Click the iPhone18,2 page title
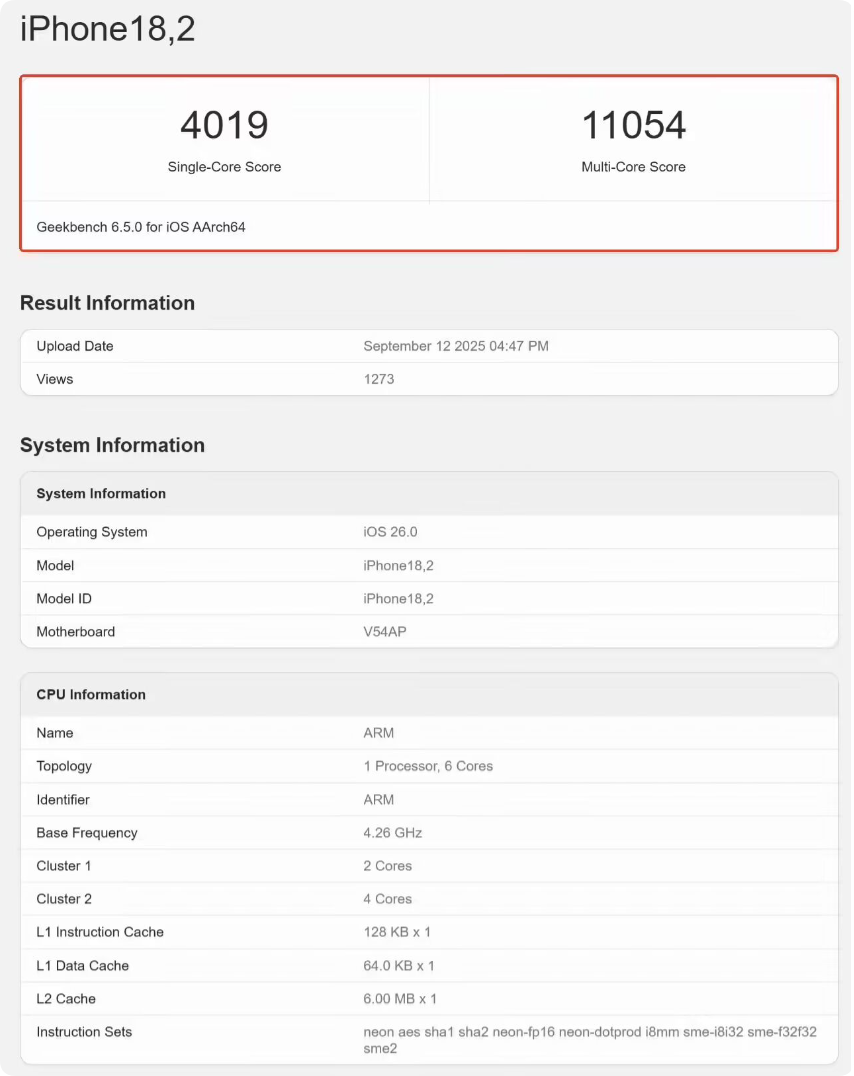The height and width of the screenshot is (1076, 854). (x=108, y=30)
